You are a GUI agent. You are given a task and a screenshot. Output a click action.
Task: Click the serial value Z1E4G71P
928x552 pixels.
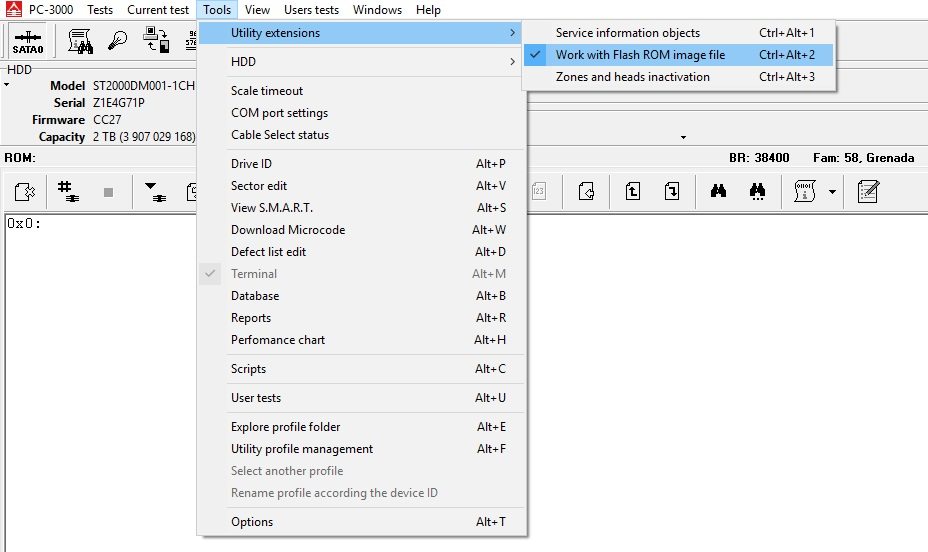pos(118,103)
